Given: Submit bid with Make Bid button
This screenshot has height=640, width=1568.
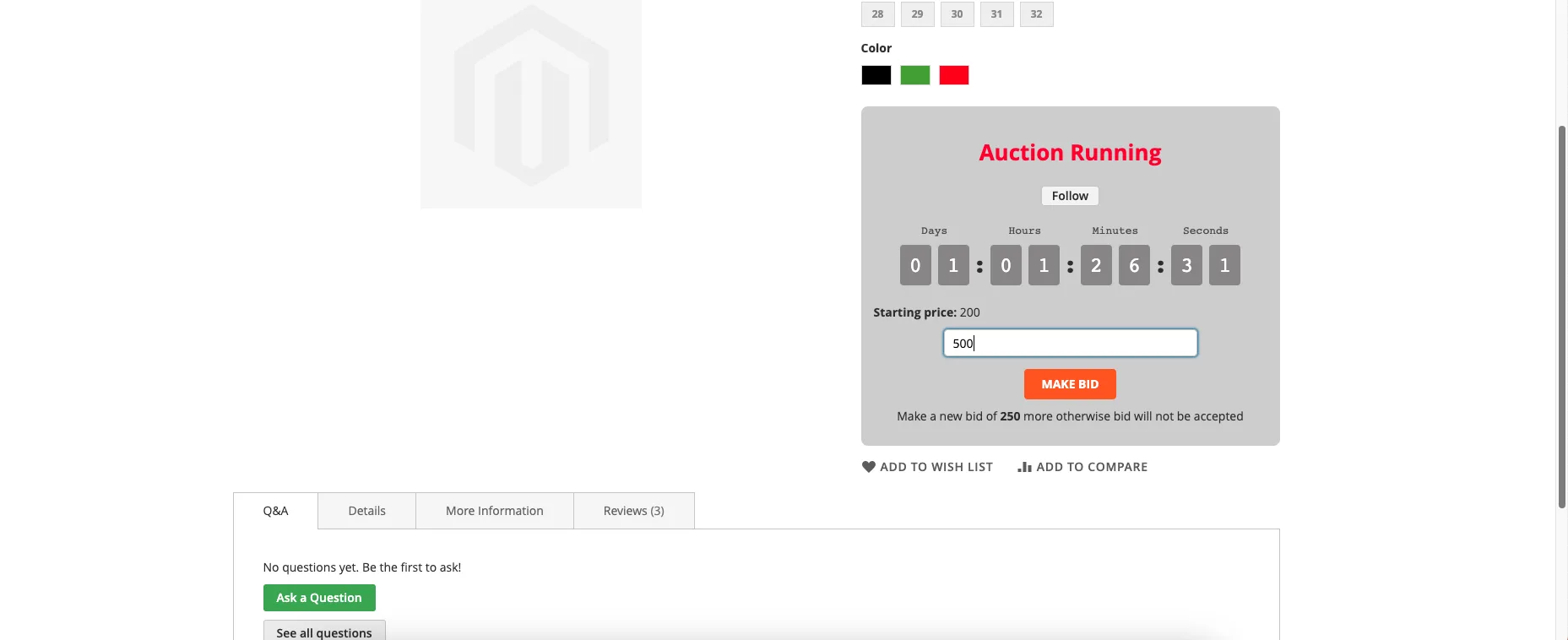Looking at the screenshot, I should (1070, 384).
